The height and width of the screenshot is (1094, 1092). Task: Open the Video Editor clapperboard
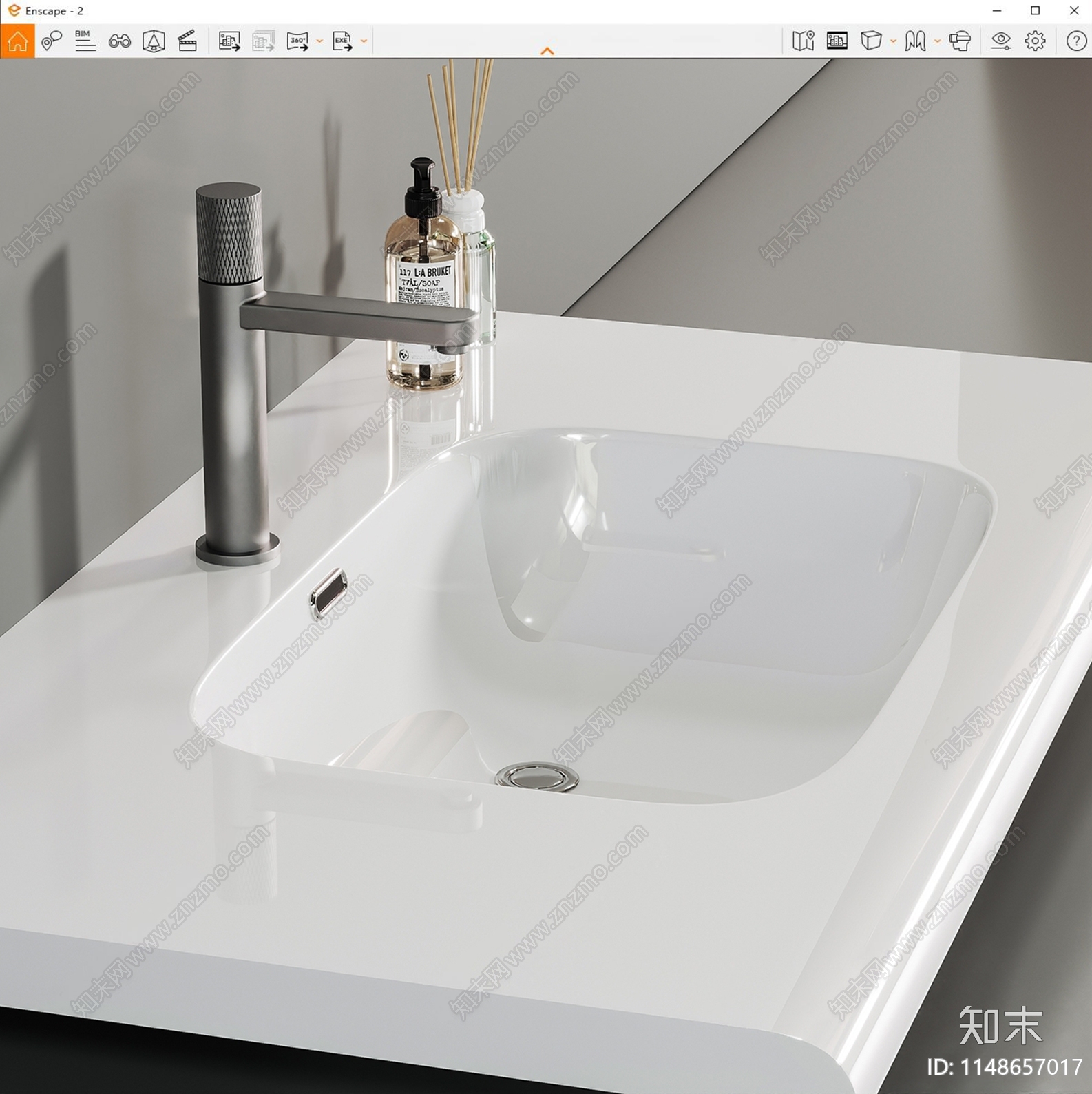(187, 41)
